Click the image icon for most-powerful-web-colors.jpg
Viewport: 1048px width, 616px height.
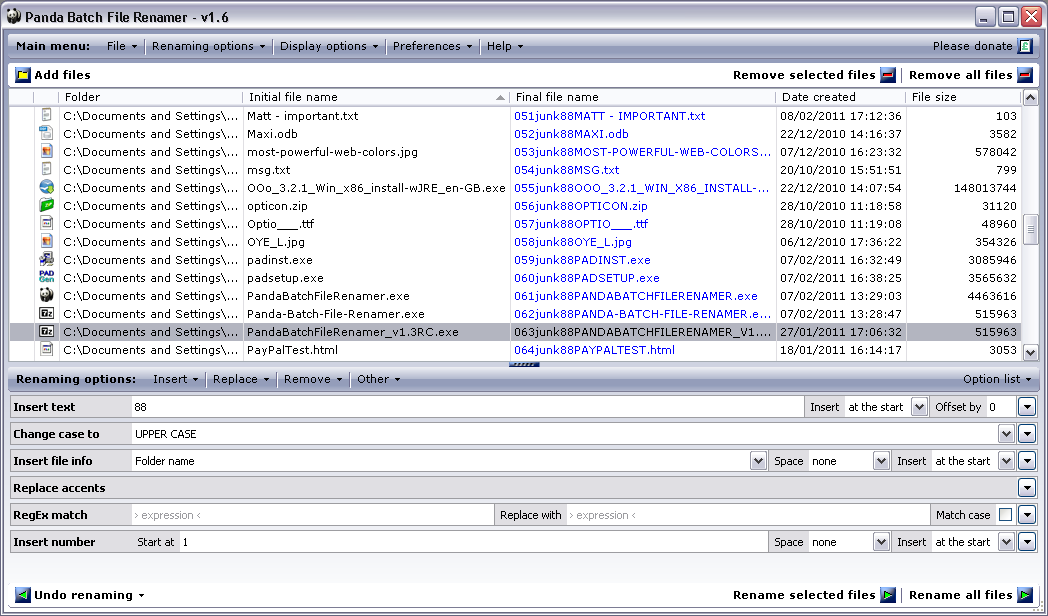click(46, 152)
